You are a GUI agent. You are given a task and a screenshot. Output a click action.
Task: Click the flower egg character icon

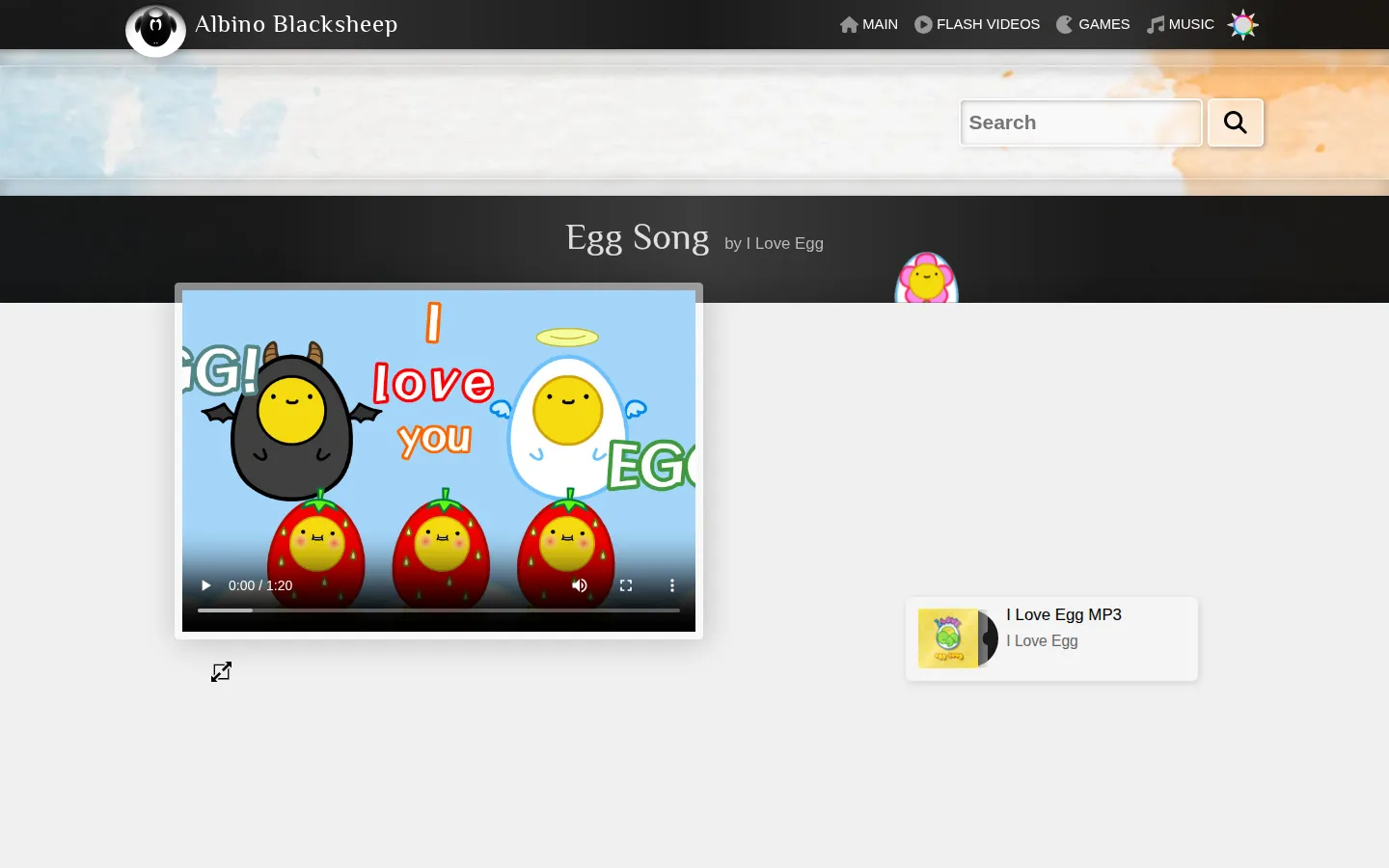tap(926, 278)
